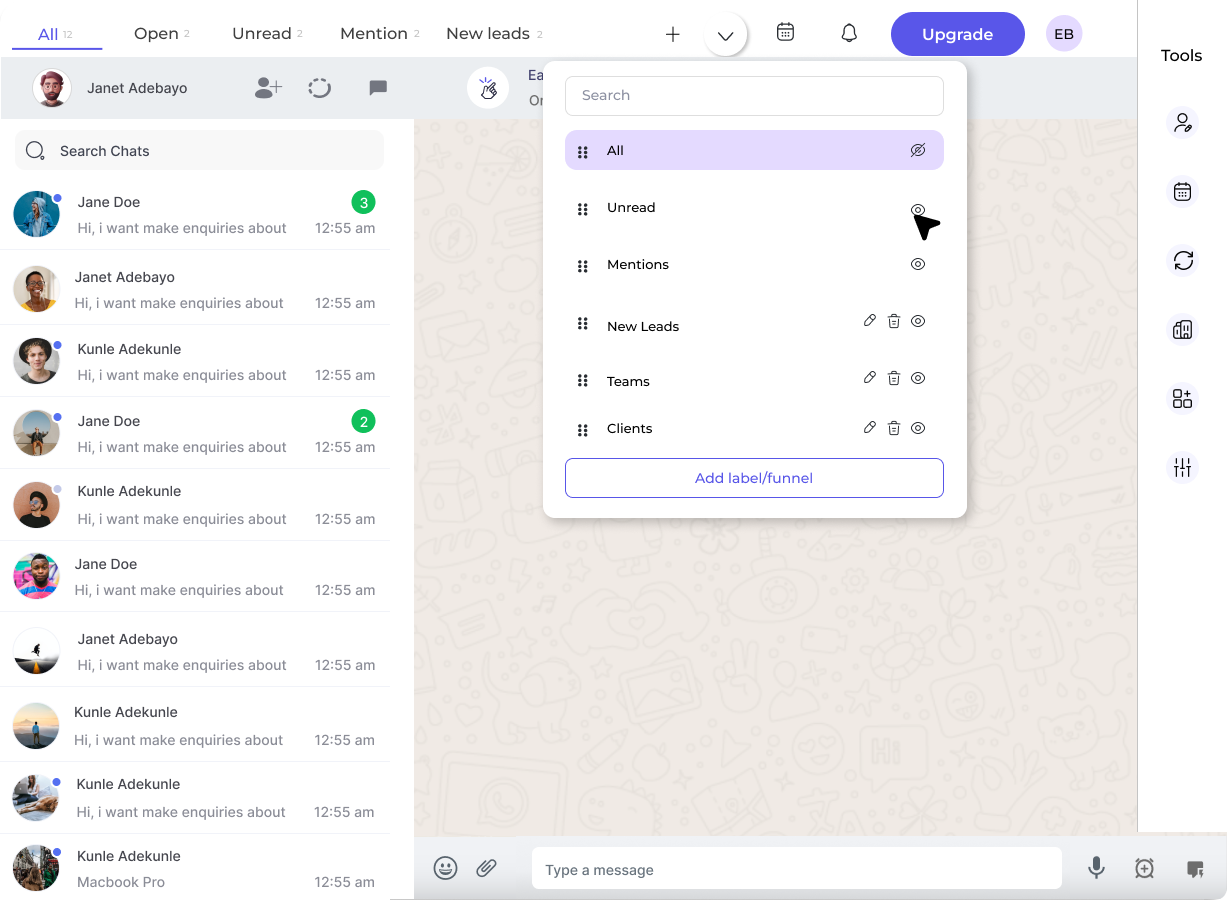Screen dimensions: 1227x900
Task: Hide the New Leads label with eye icon
Action: click(x=918, y=321)
